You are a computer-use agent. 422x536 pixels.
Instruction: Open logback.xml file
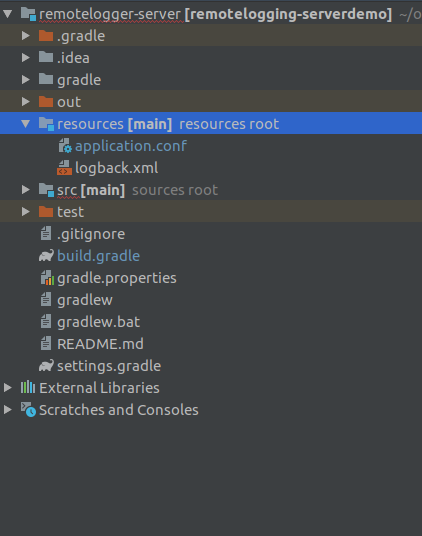tap(117, 168)
